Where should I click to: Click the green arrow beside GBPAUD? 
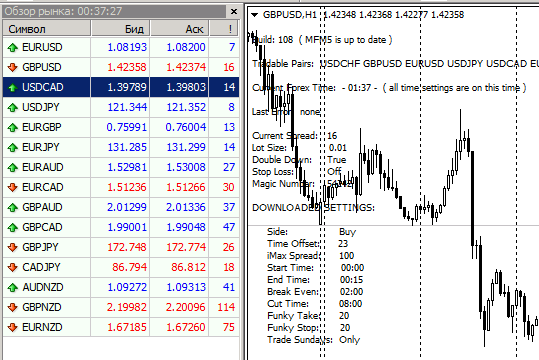click(13, 207)
